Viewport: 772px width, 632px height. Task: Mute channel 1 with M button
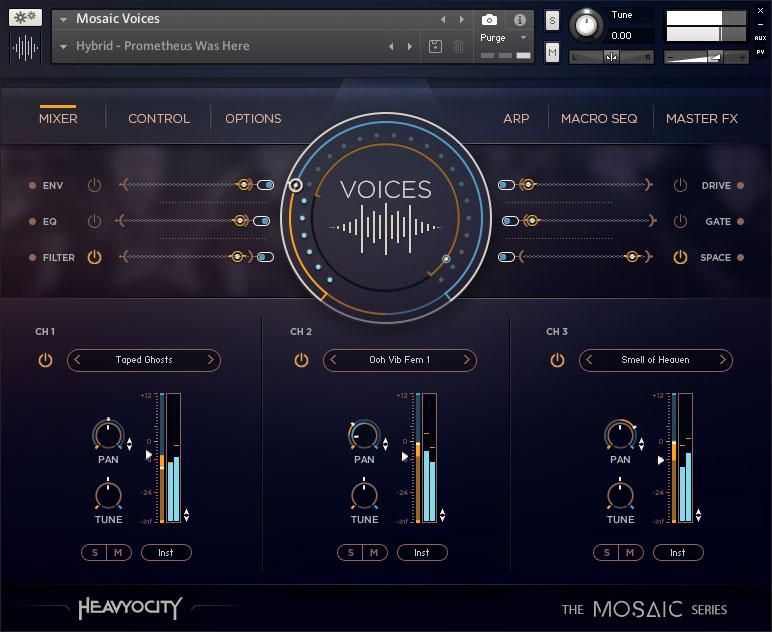click(118, 553)
